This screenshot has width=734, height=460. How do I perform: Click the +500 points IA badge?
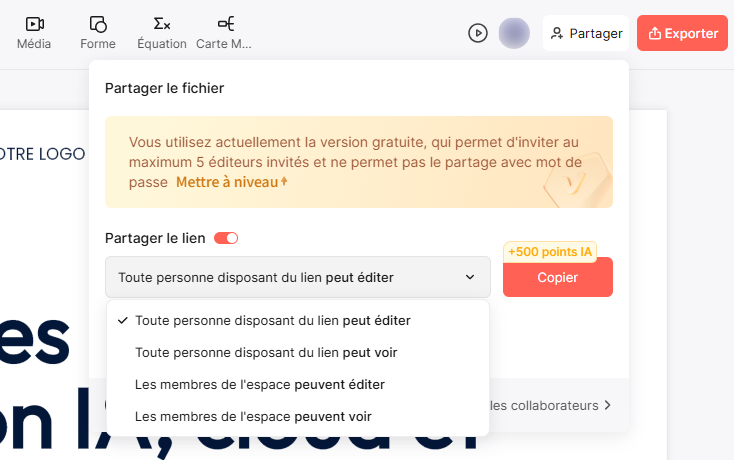tap(550, 252)
